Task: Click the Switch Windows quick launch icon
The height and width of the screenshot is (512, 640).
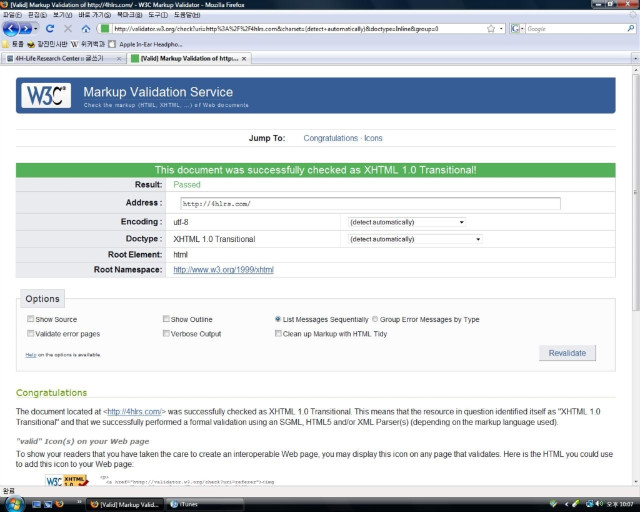Action: [48, 504]
